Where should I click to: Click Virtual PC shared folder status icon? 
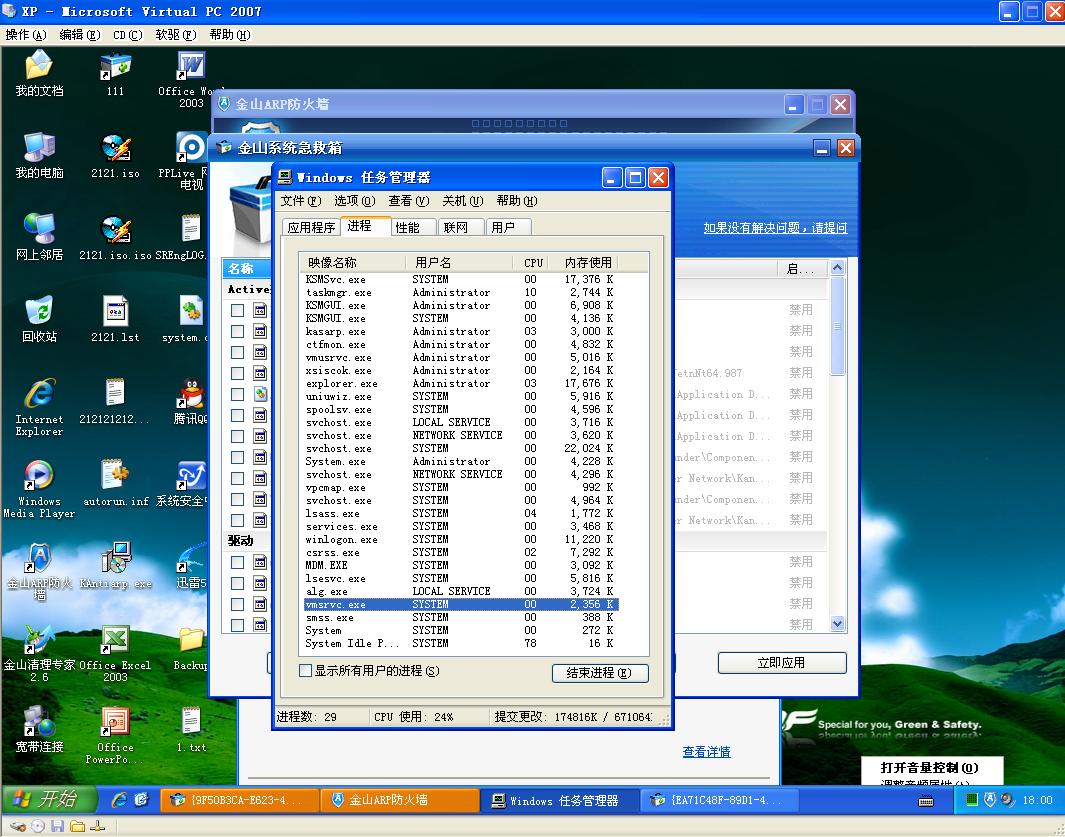77,826
